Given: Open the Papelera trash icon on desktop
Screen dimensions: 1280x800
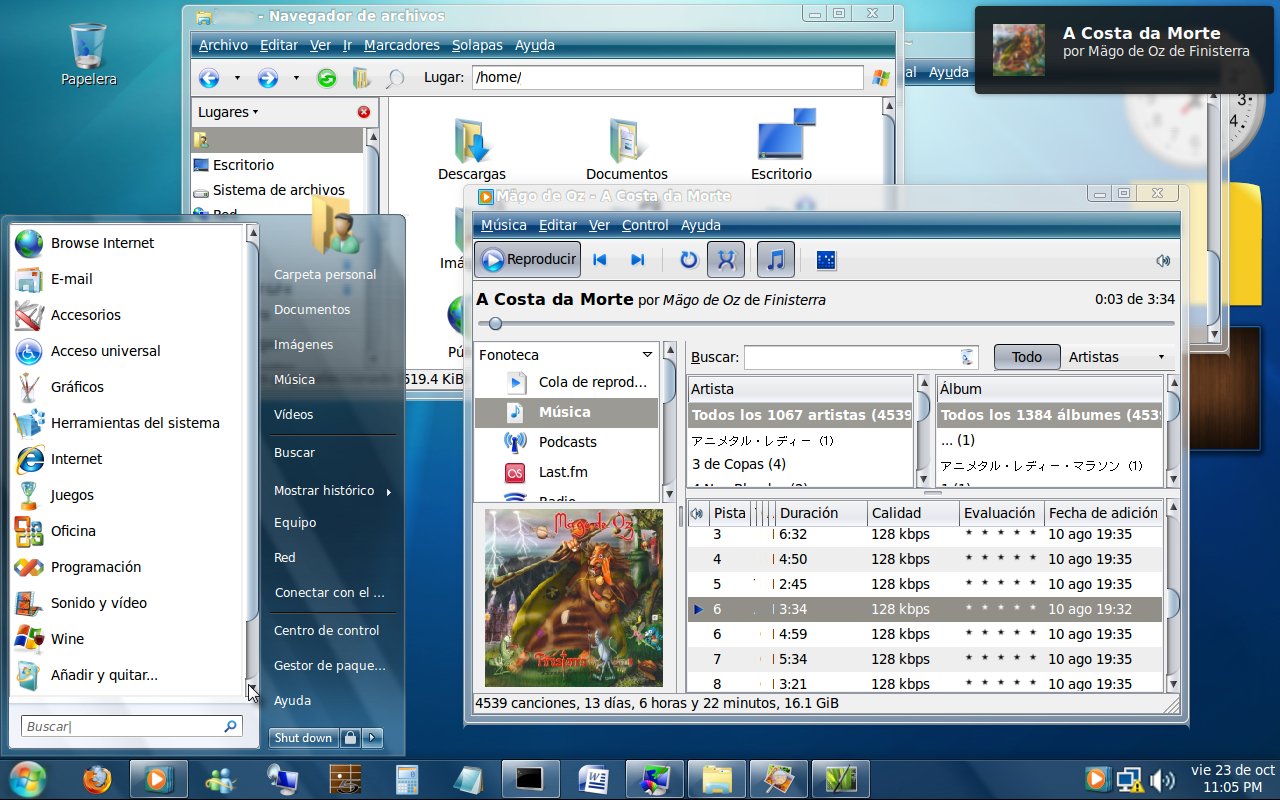Looking at the screenshot, I should [x=89, y=55].
